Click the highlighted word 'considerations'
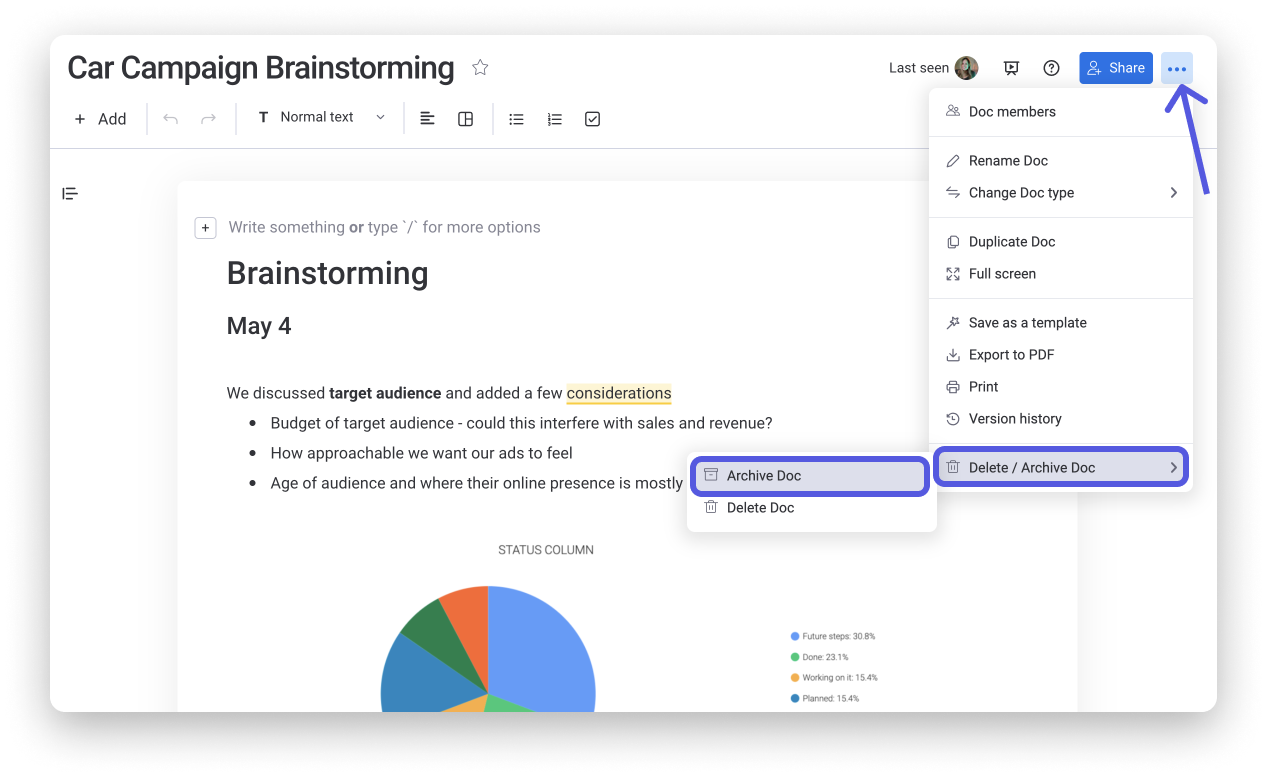Viewport: 1267px width, 777px height. point(619,393)
